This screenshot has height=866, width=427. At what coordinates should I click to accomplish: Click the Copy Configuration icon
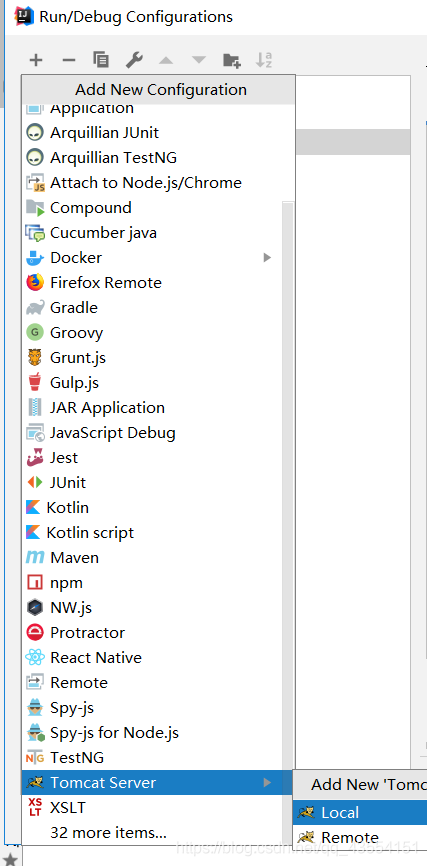tap(101, 60)
